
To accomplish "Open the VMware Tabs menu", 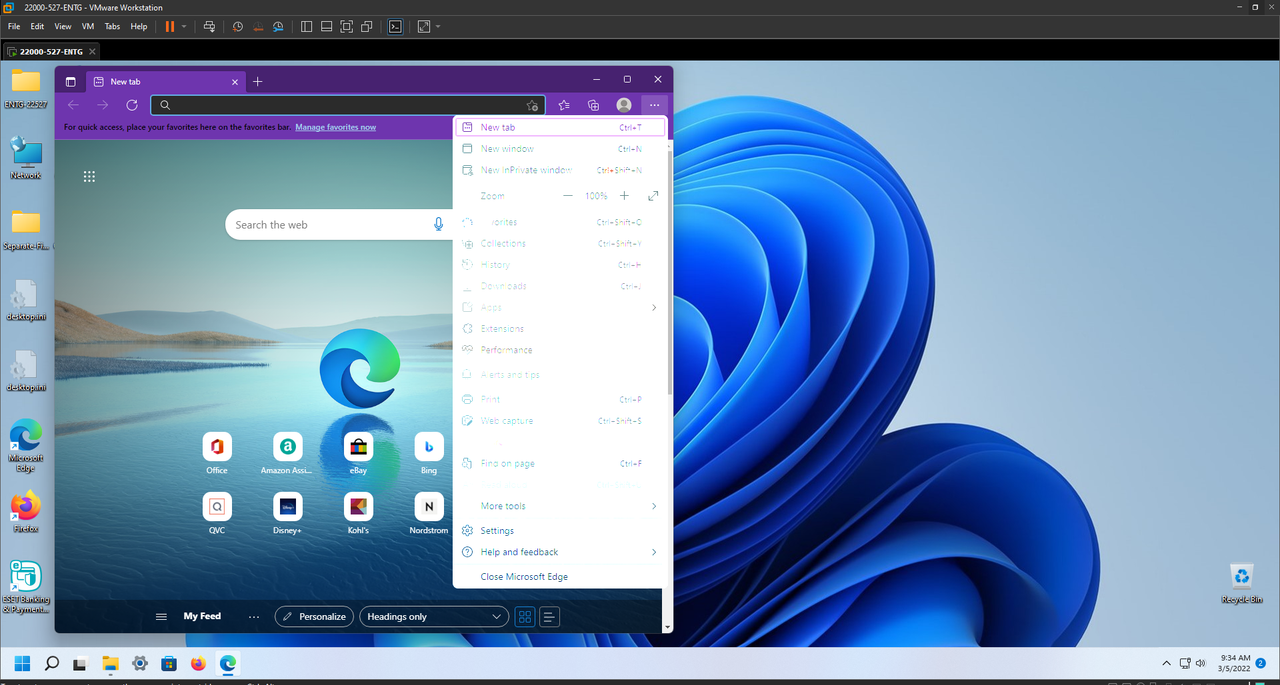I will pyautogui.click(x=112, y=26).
